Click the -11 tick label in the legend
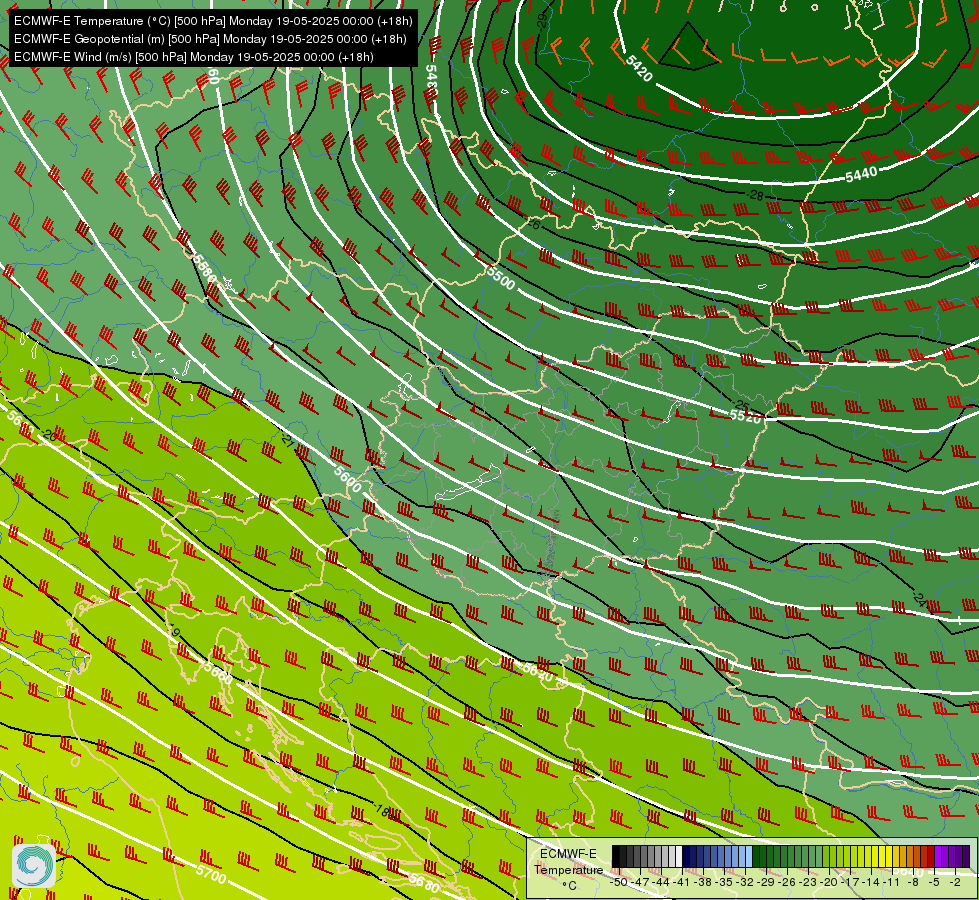The height and width of the screenshot is (900, 979). point(892,883)
